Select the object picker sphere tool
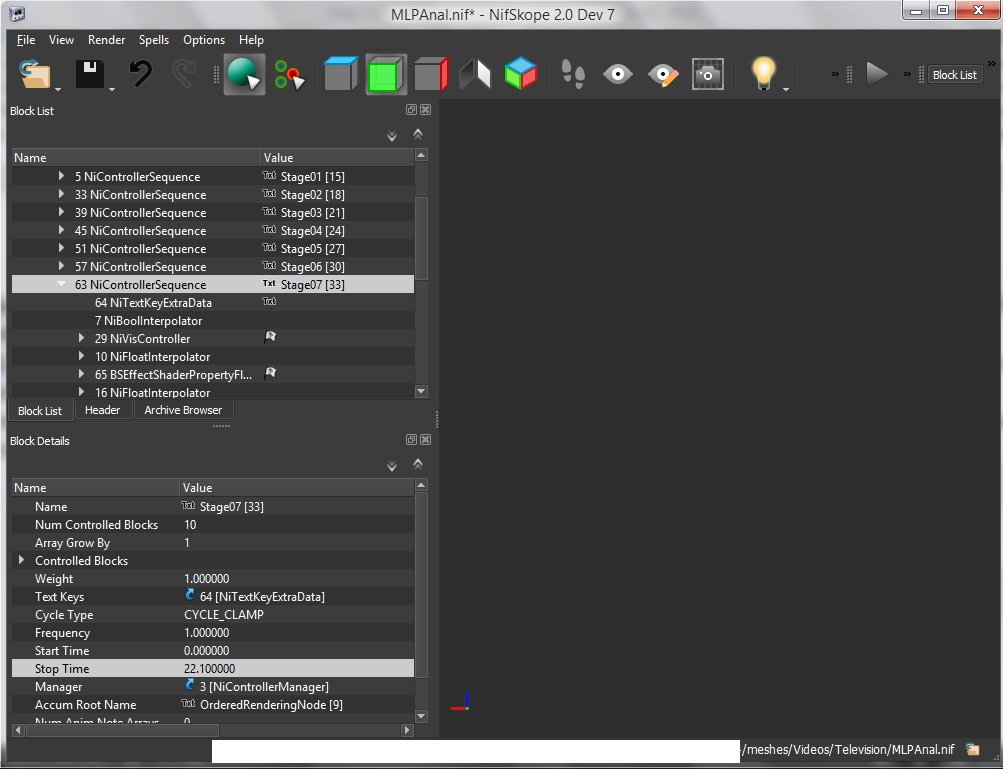Screen dimensions: 1003x769 click(x=243, y=75)
